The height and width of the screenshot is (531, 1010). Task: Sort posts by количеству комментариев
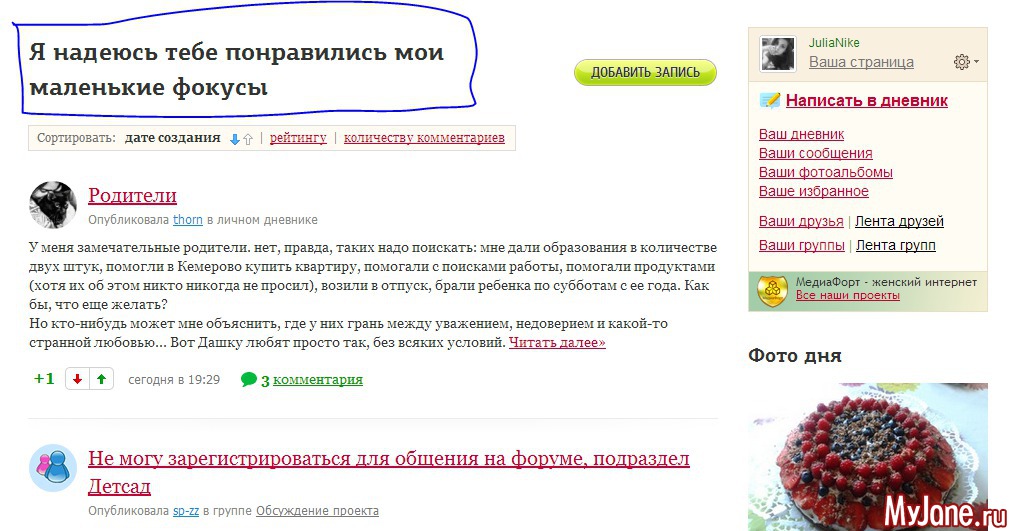[x=424, y=138]
